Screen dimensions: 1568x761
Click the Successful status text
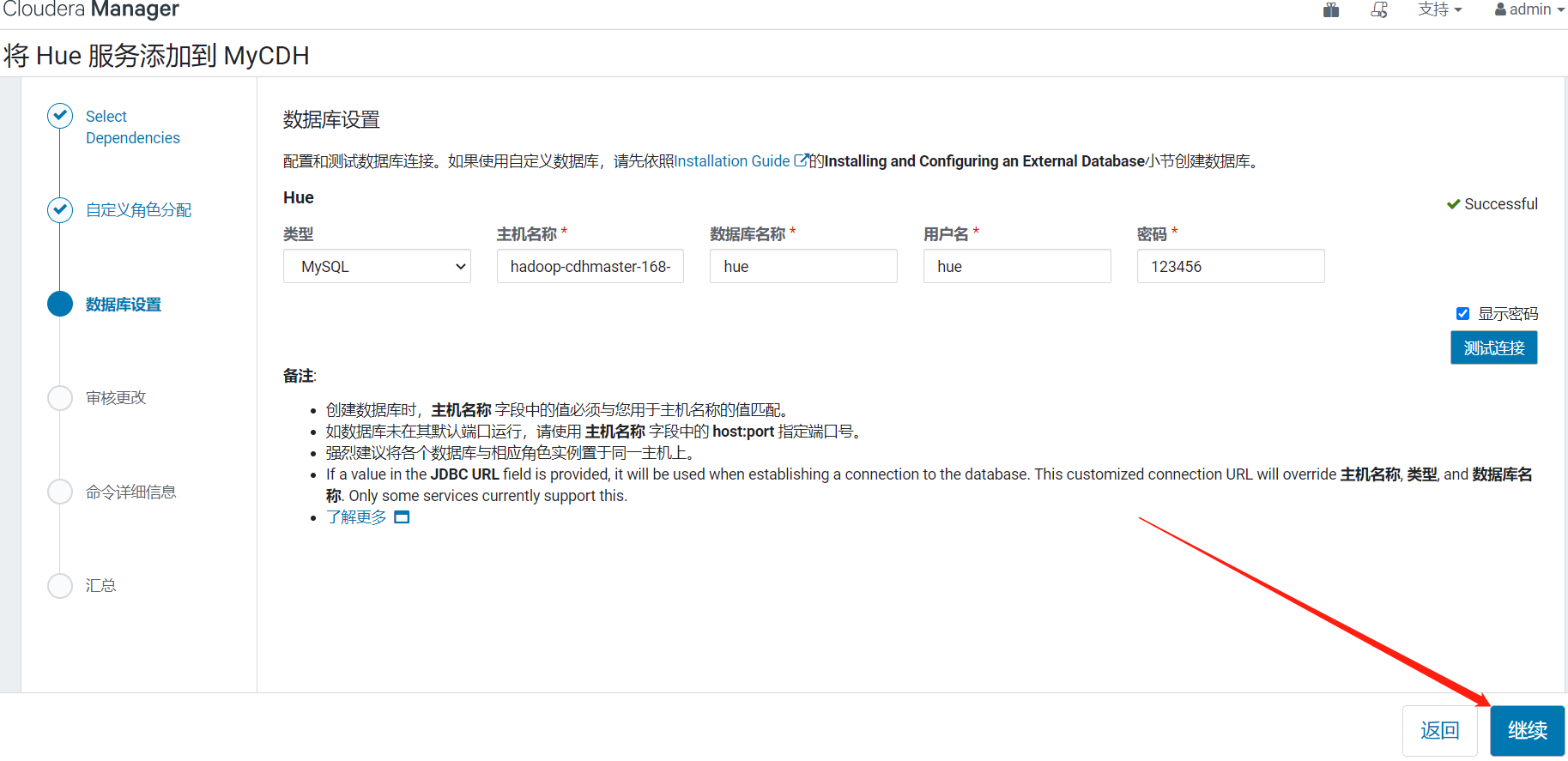point(1501,204)
